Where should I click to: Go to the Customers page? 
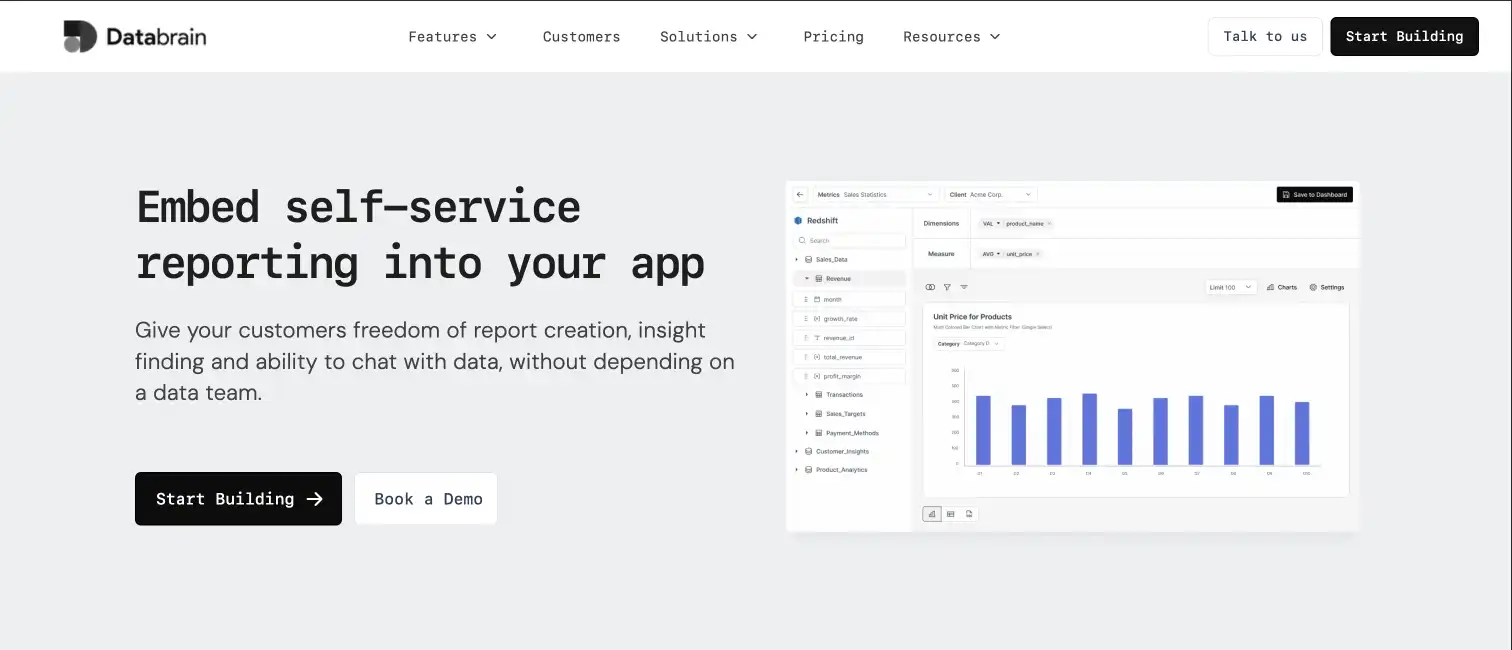(581, 37)
